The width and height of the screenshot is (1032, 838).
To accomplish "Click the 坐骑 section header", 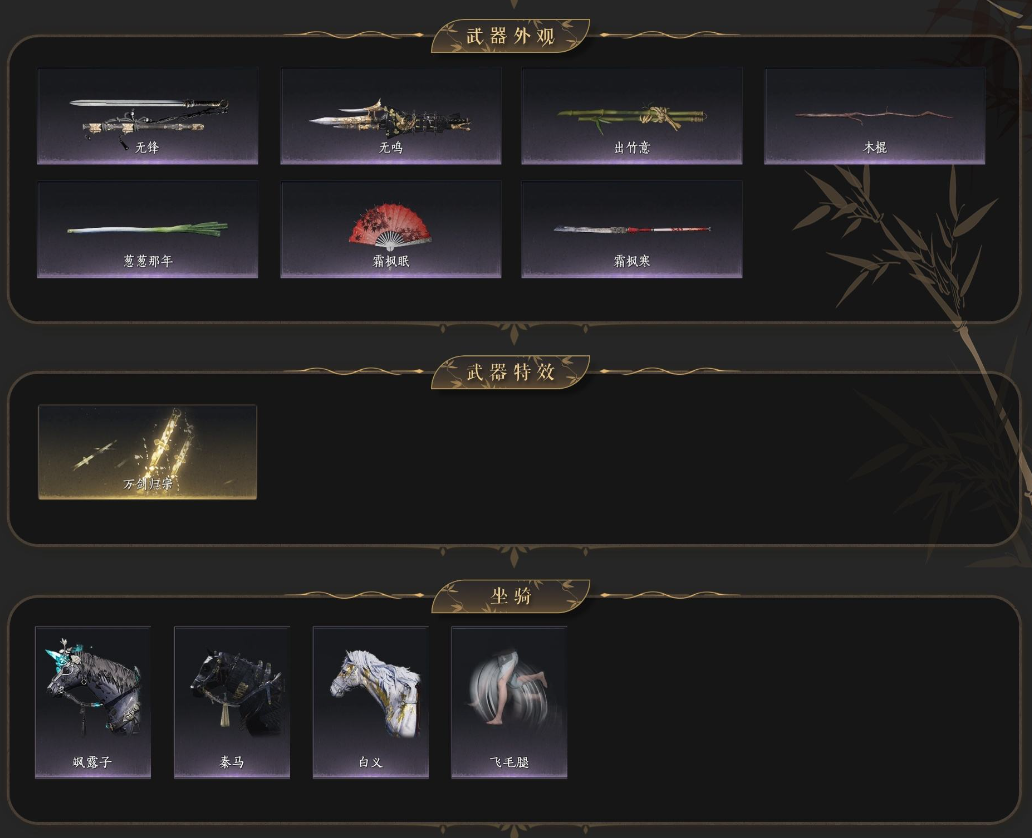I will tap(510, 596).
